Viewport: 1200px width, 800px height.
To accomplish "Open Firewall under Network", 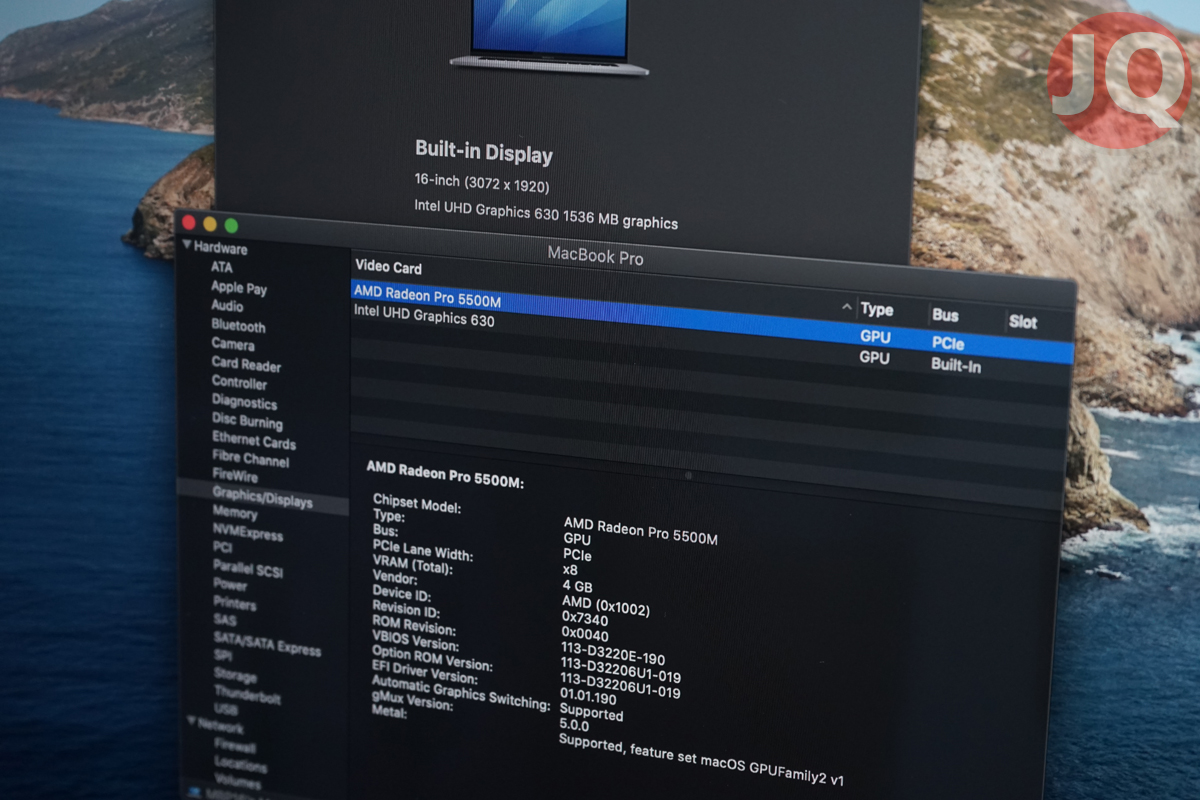I will [235, 746].
